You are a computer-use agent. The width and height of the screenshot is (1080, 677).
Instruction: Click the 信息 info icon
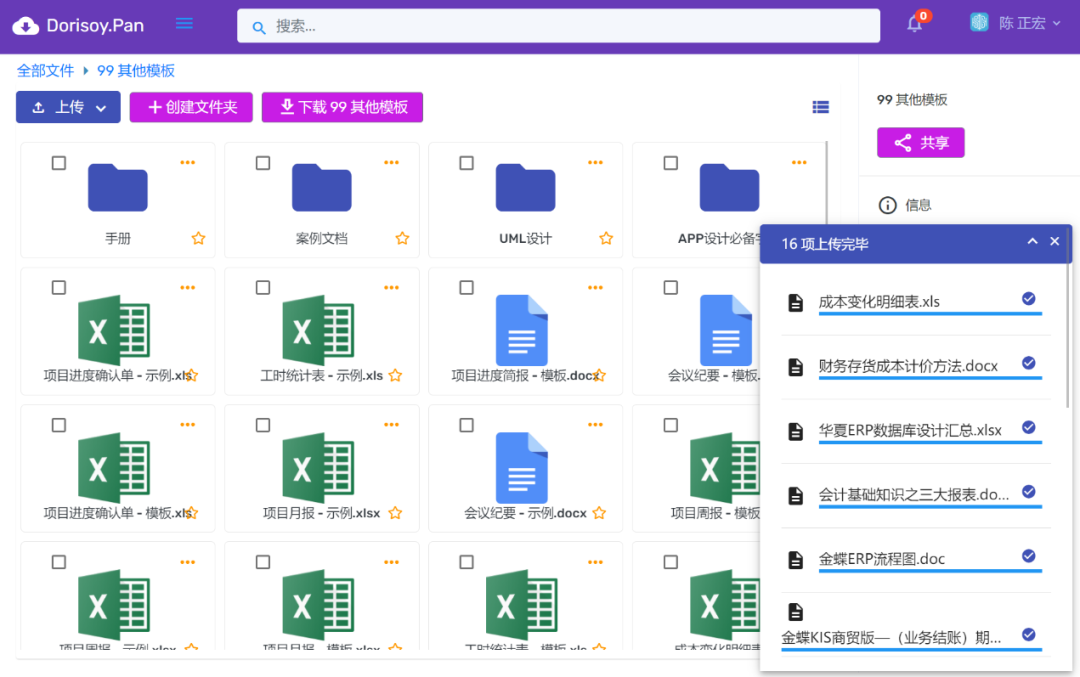[887, 205]
